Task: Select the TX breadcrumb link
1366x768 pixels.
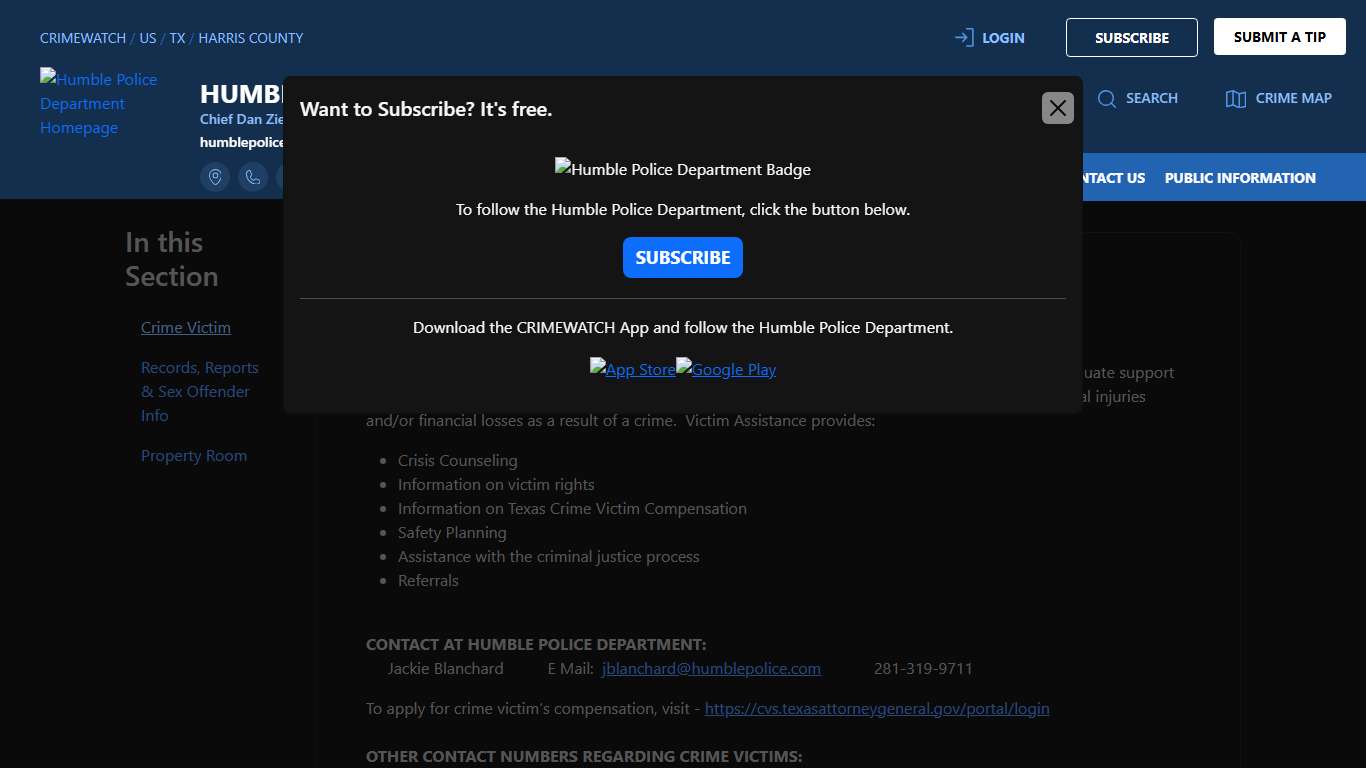Action: pos(177,38)
